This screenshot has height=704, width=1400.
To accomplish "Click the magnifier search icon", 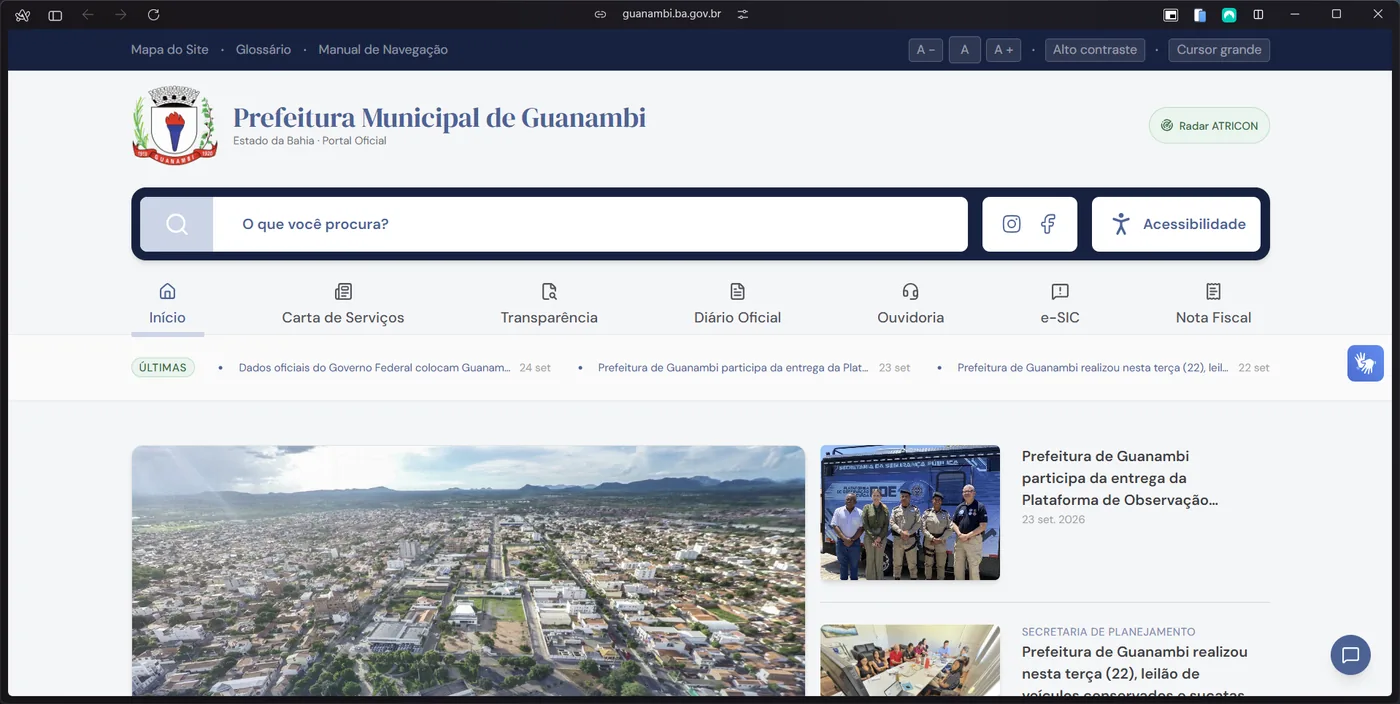I will 177,224.
